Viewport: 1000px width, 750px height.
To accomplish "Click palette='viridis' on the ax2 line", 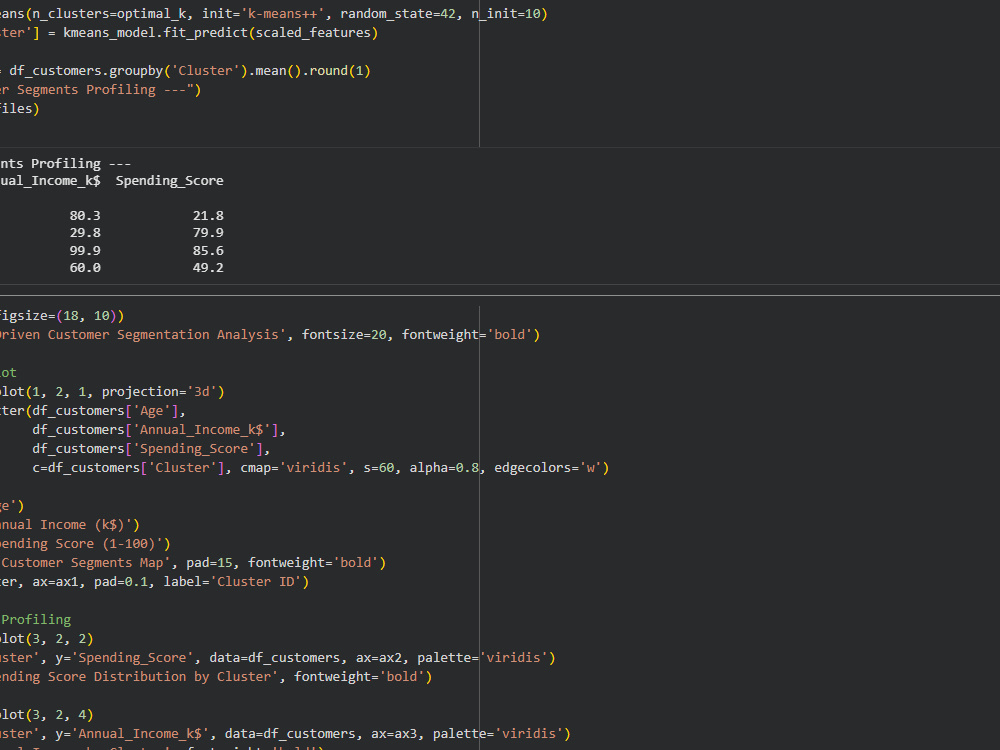I will (x=483, y=658).
